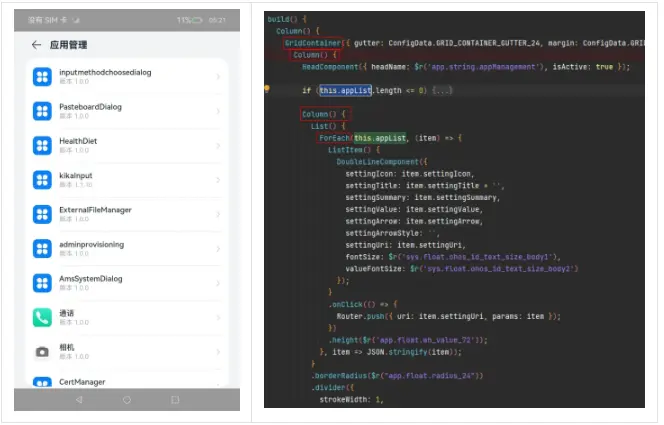
Task: Click the valueFontSize property line
Action: [464, 270]
